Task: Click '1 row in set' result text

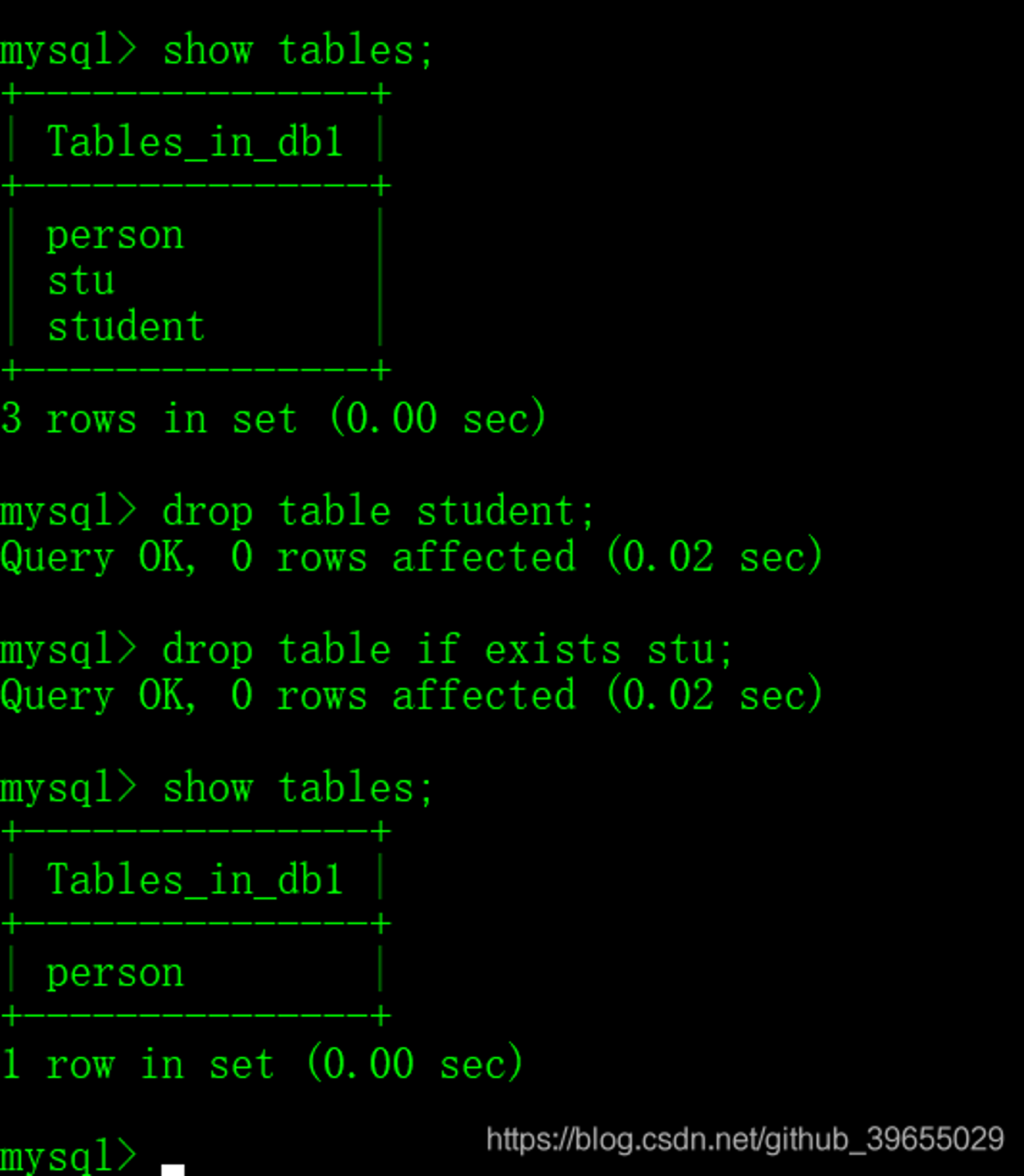Action: [138, 1065]
